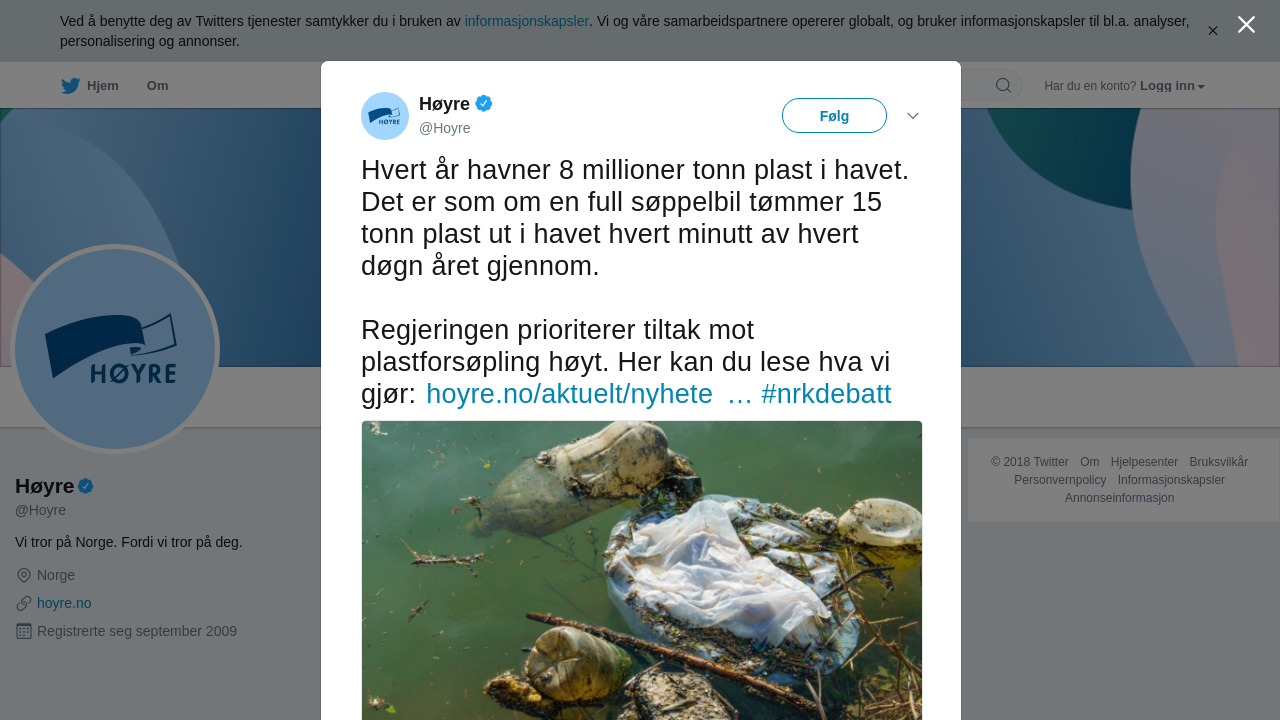The height and width of the screenshot is (720, 1280).
Task: Click the location pin icon beside Norge
Action: point(24,575)
